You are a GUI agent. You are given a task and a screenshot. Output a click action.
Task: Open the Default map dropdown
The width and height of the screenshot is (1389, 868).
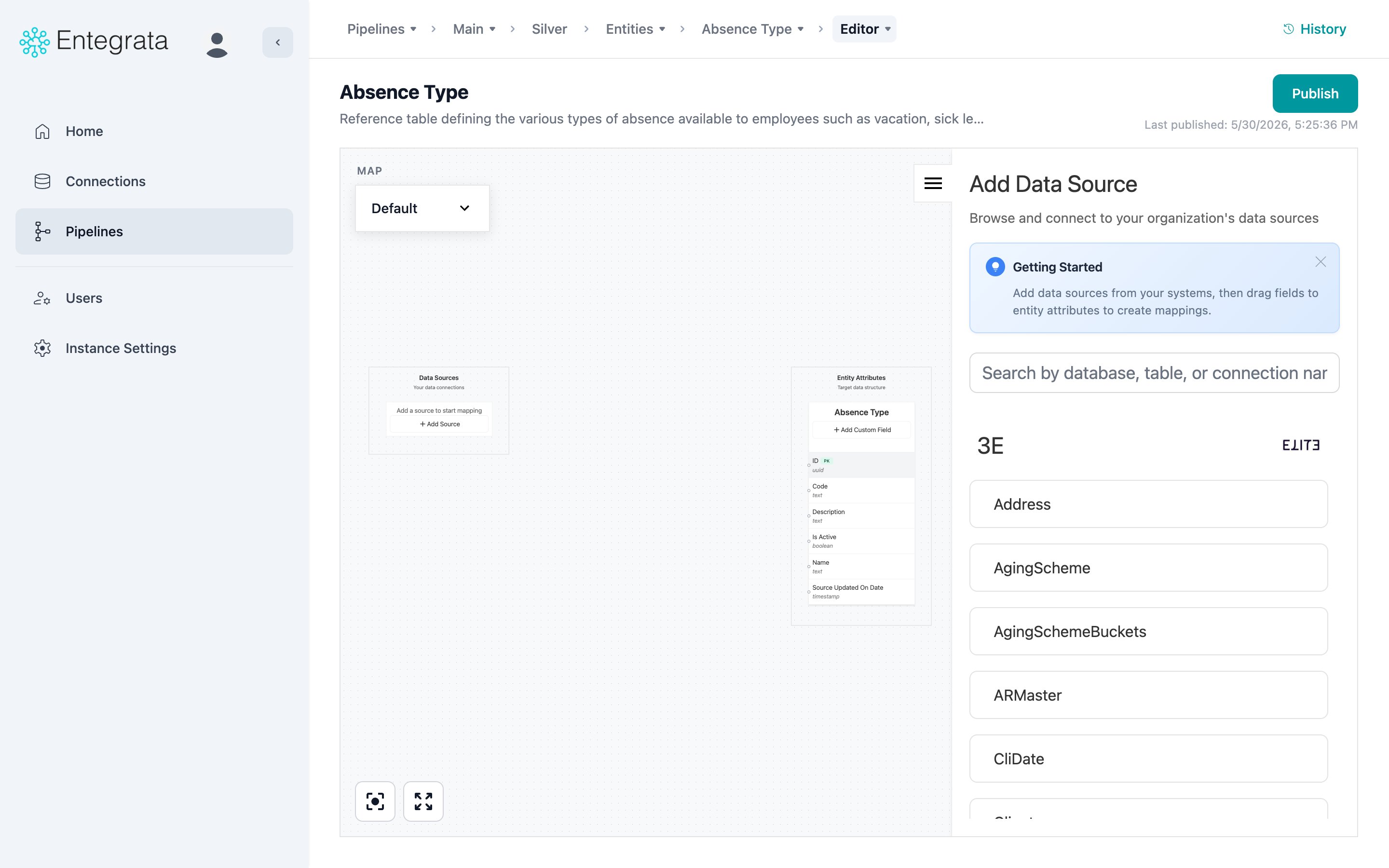[x=422, y=208]
